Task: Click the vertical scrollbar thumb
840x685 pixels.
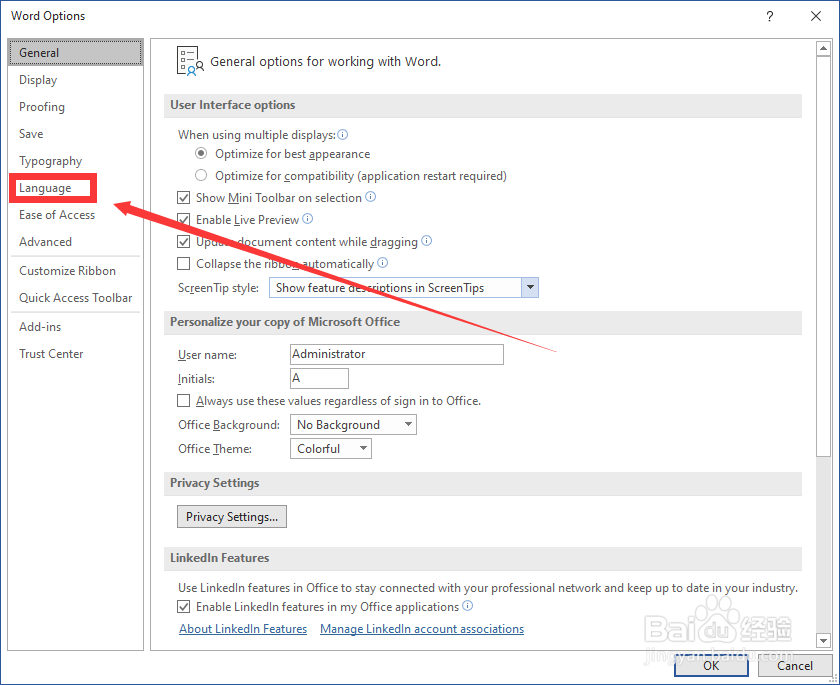Action: tap(823, 256)
